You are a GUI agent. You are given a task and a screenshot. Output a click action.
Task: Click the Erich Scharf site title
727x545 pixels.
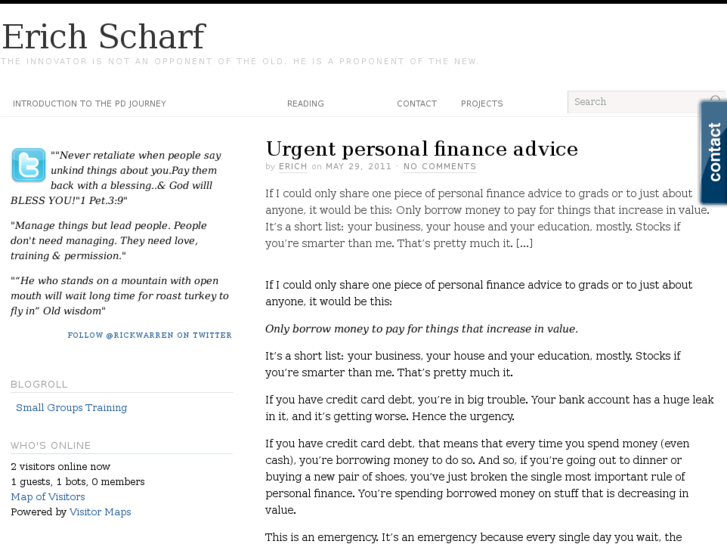[104, 36]
